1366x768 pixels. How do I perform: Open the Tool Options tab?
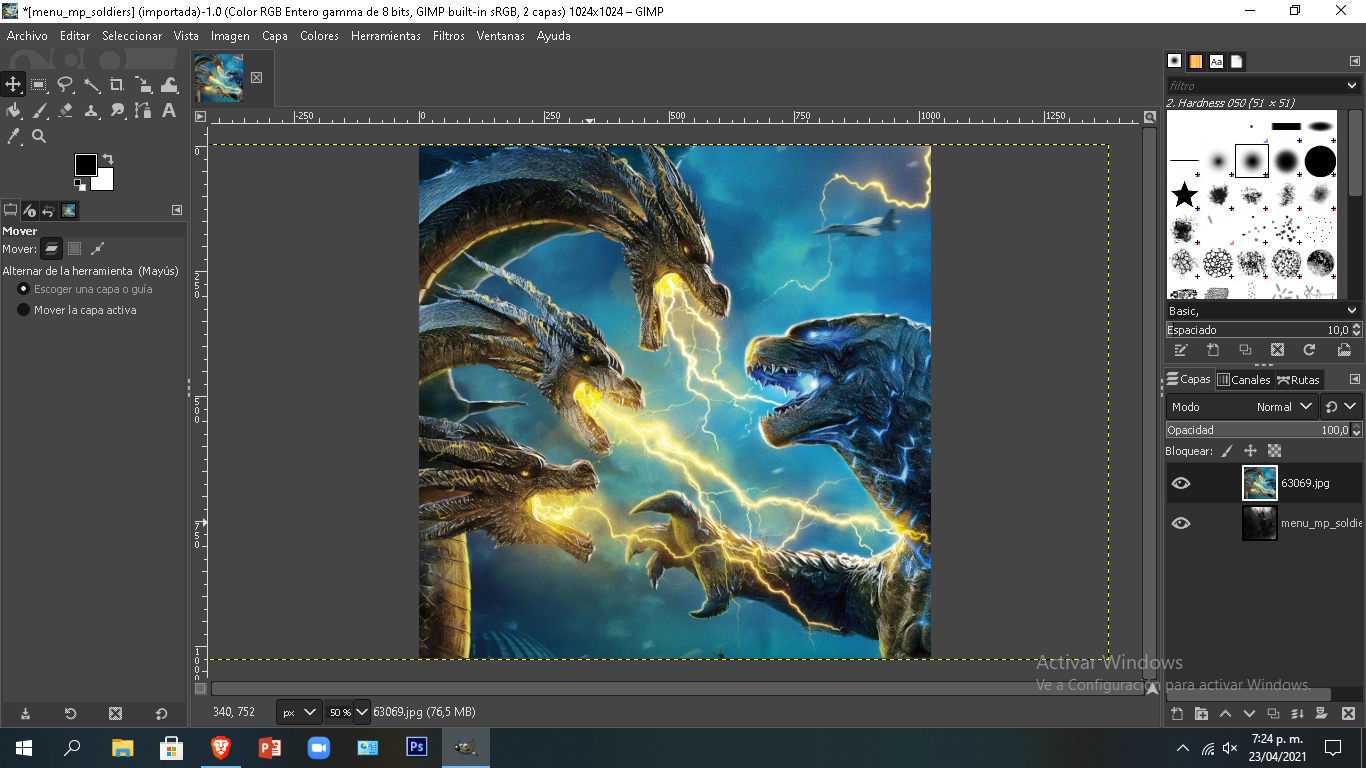pyautogui.click(x=11, y=210)
